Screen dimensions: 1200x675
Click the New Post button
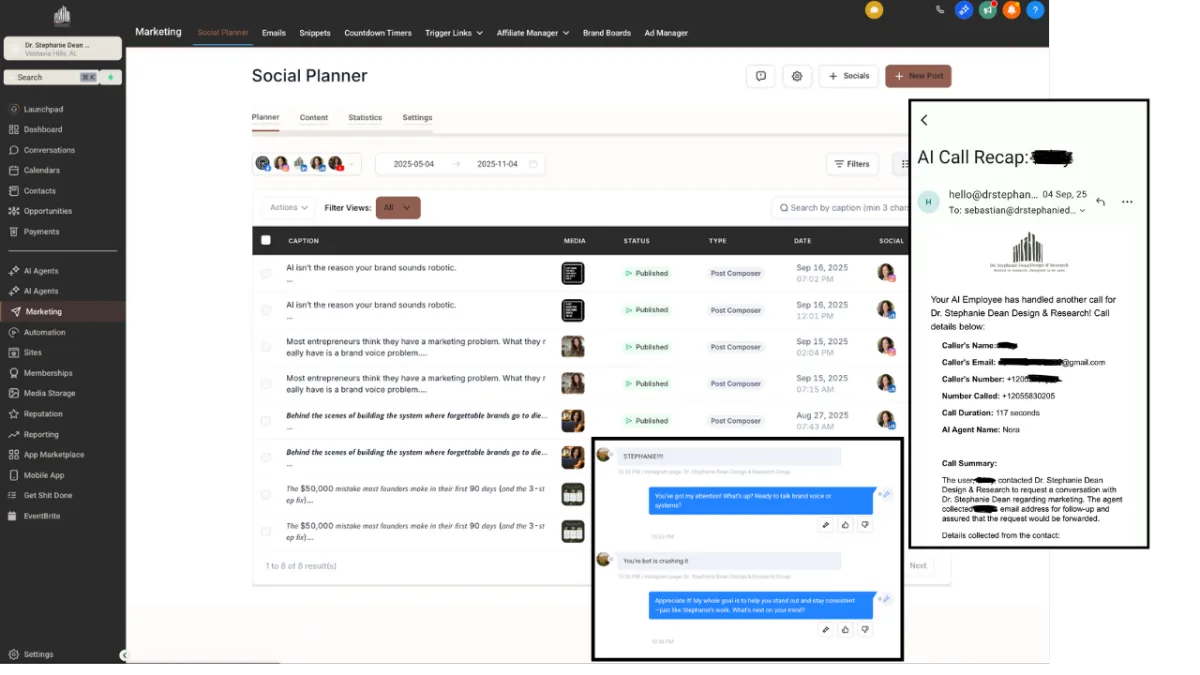point(918,76)
